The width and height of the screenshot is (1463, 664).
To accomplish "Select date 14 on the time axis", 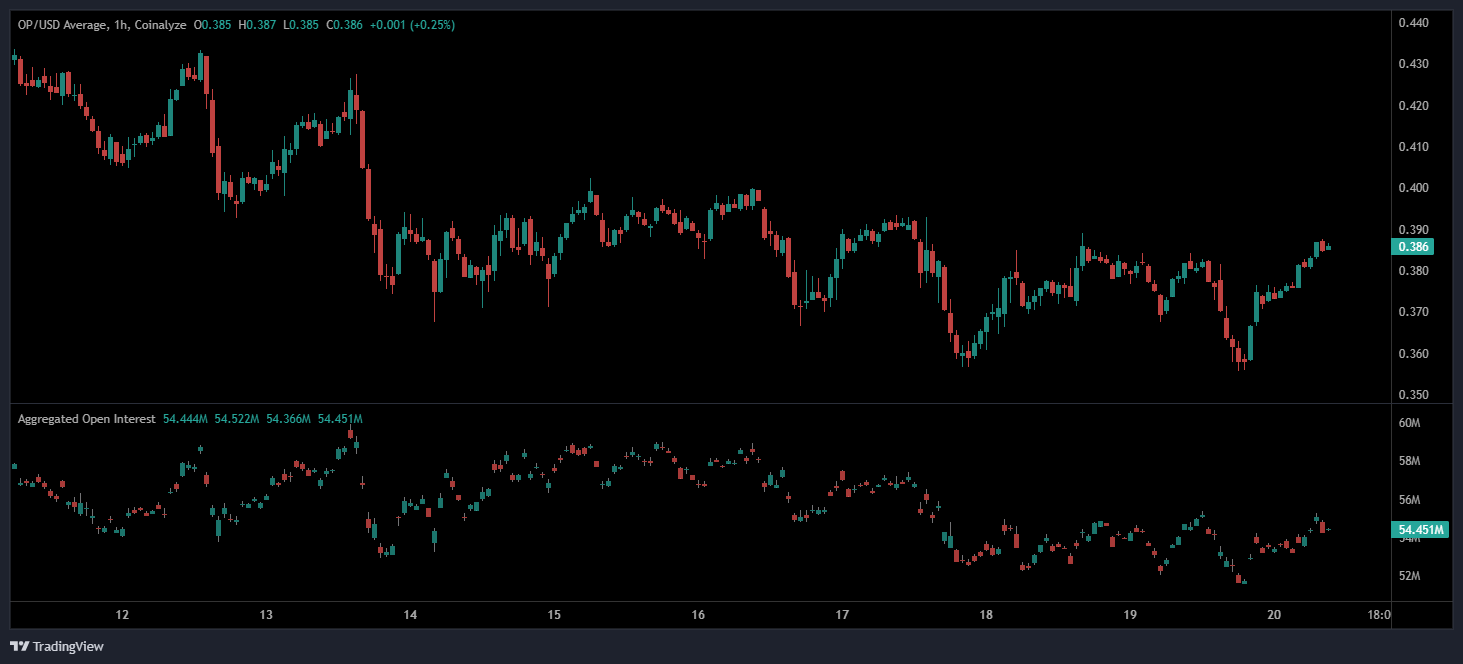I will coord(409,614).
